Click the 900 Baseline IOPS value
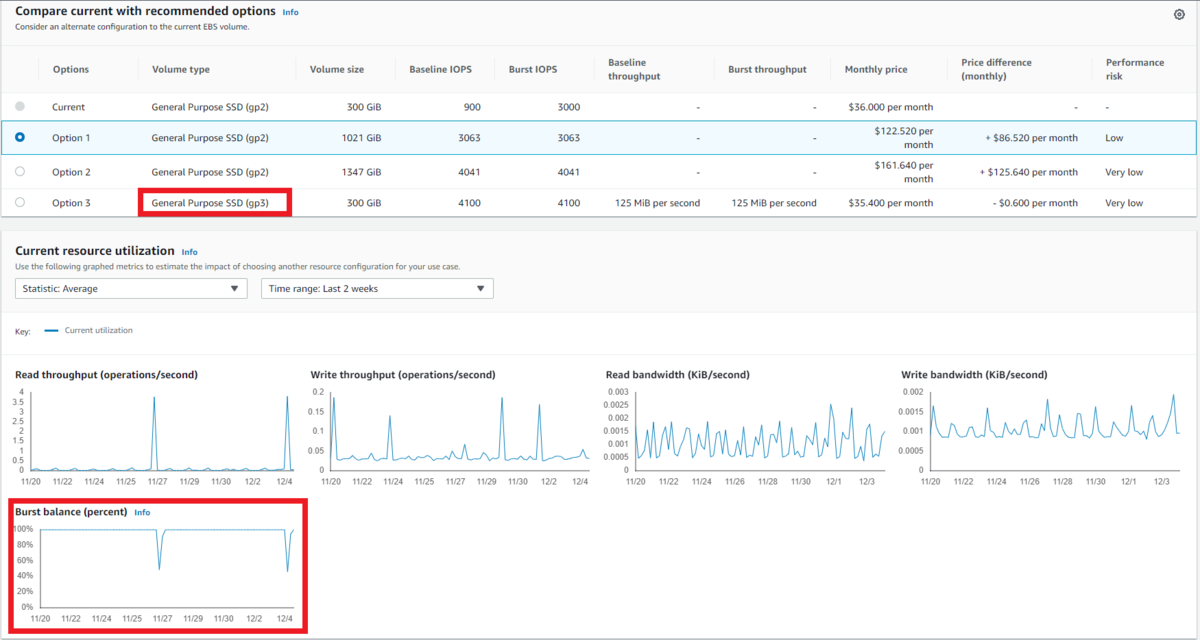This screenshot has height=640, width=1200. (470, 106)
